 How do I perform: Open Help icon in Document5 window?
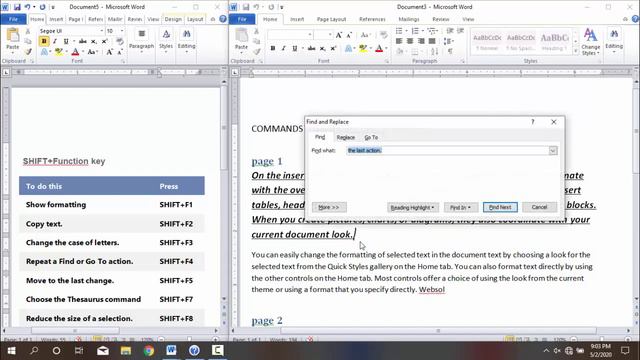coord(223,19)
